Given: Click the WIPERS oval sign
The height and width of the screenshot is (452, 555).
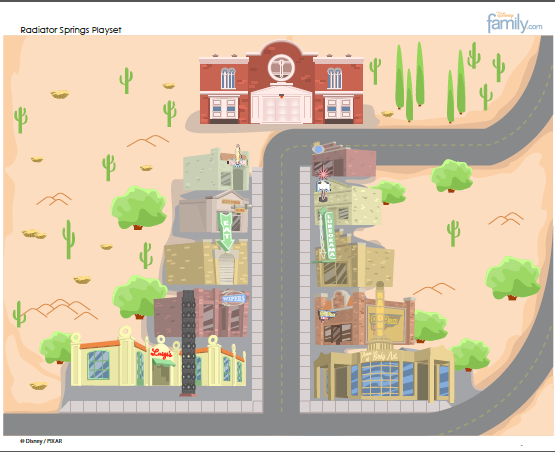Looking at the screenshot, I should point(234,298).
